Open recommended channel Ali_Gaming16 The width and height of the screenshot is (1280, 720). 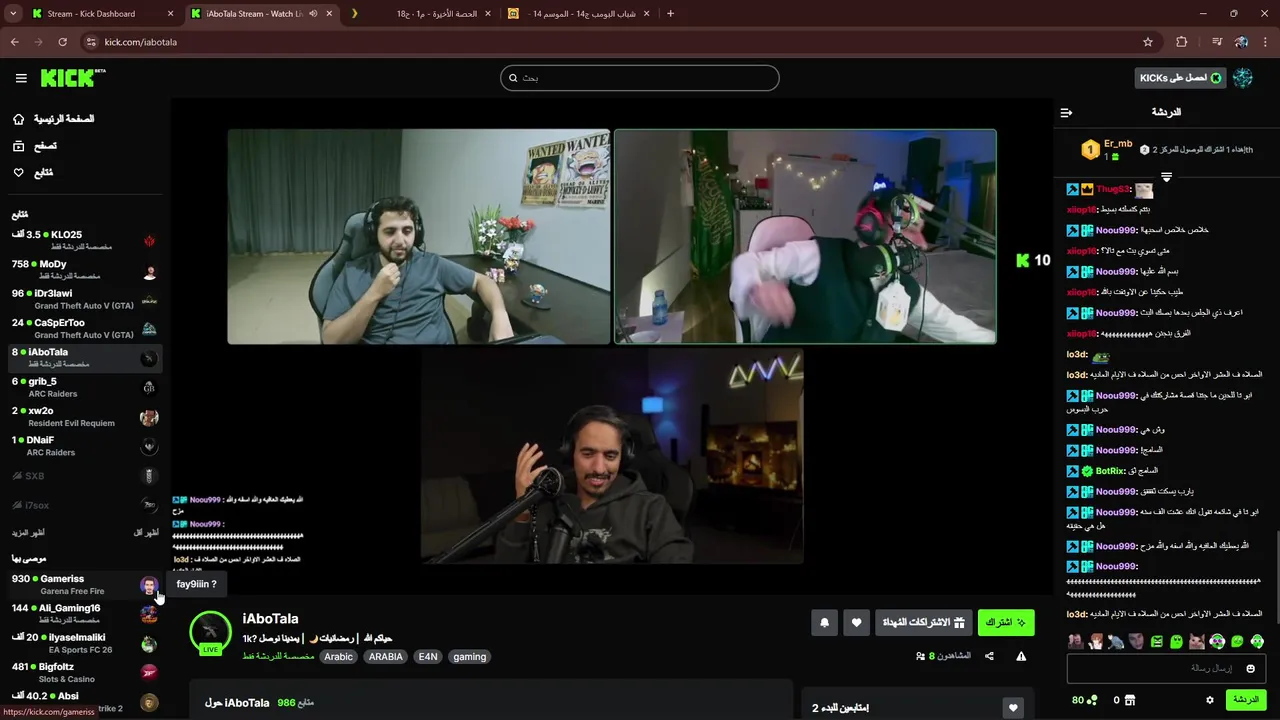(x=84, y=613)
